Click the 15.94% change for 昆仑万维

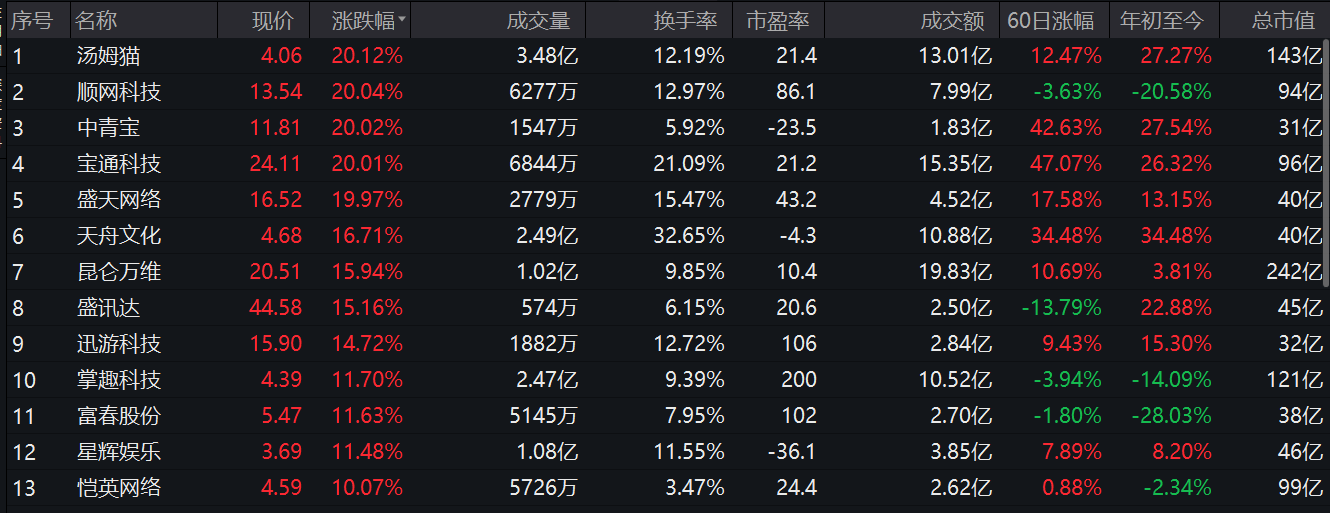[367, 272]
